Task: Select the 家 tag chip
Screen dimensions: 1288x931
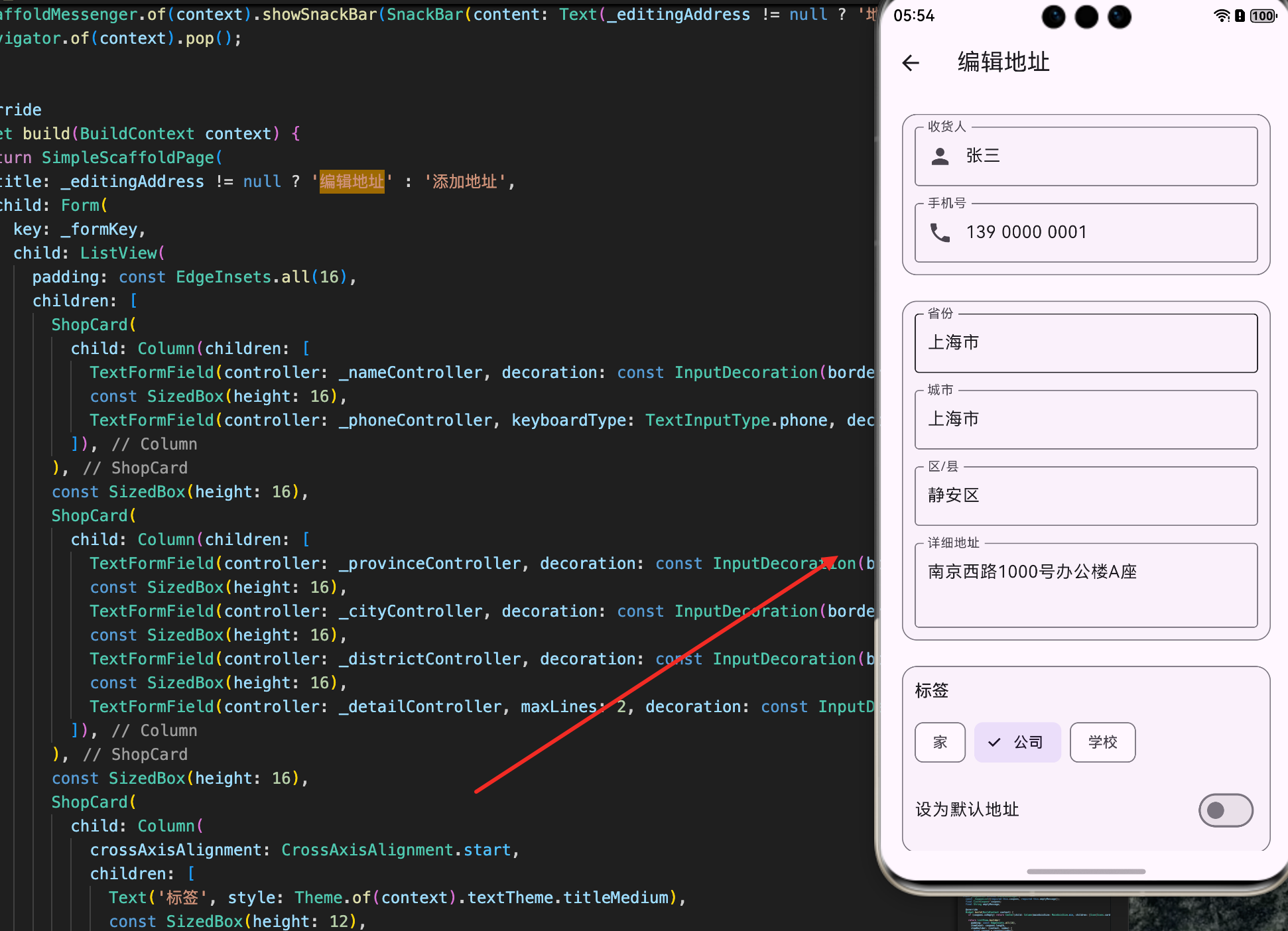Action: tap(940, 743)
